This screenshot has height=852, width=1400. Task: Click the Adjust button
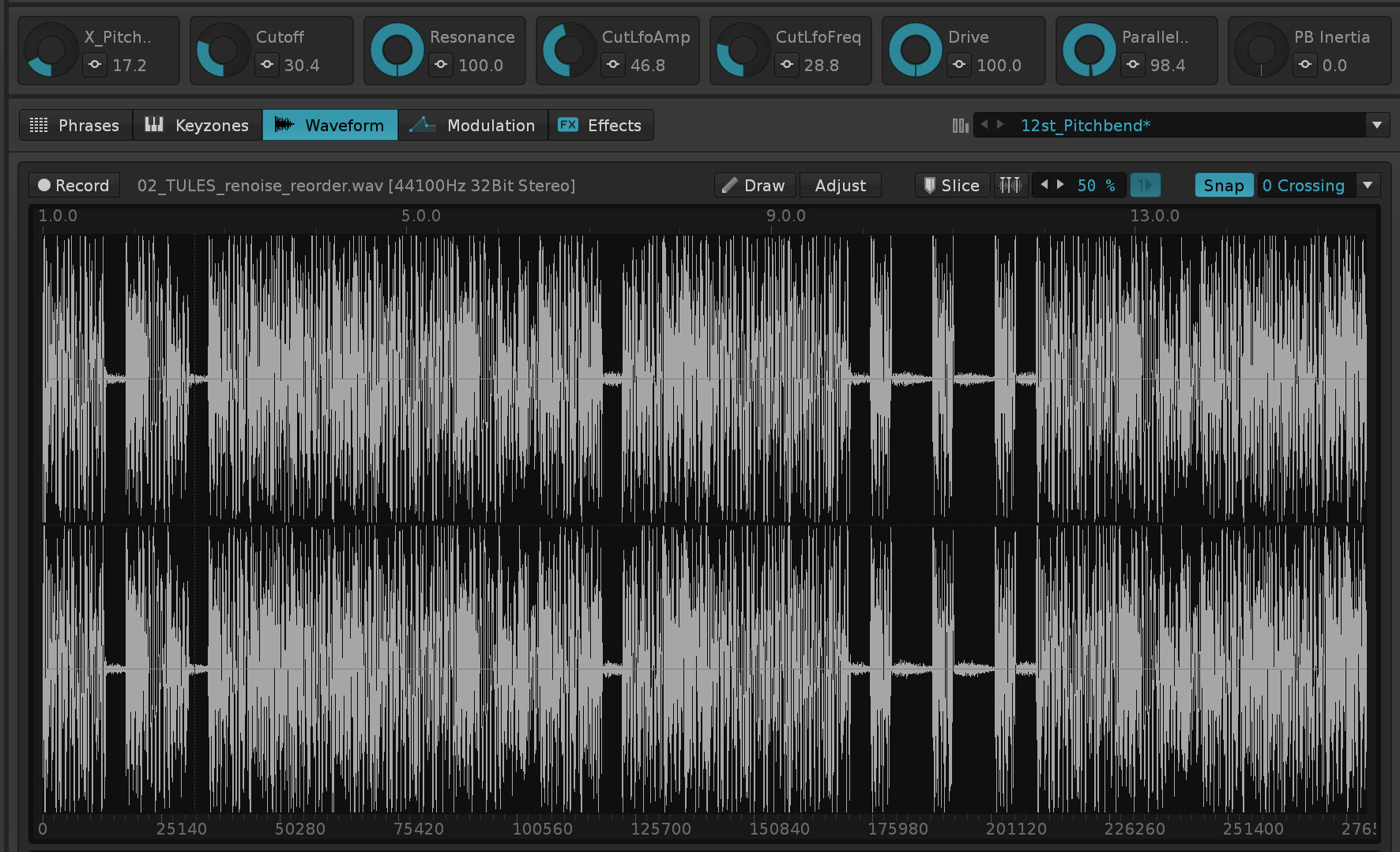point(840,185)
